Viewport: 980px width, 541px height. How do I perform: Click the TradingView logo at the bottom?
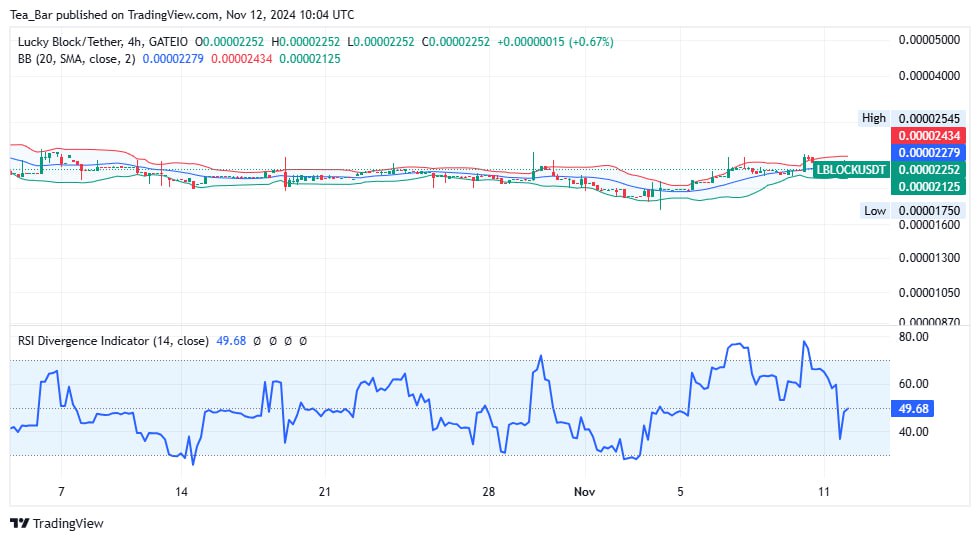(x=57, y=524)
